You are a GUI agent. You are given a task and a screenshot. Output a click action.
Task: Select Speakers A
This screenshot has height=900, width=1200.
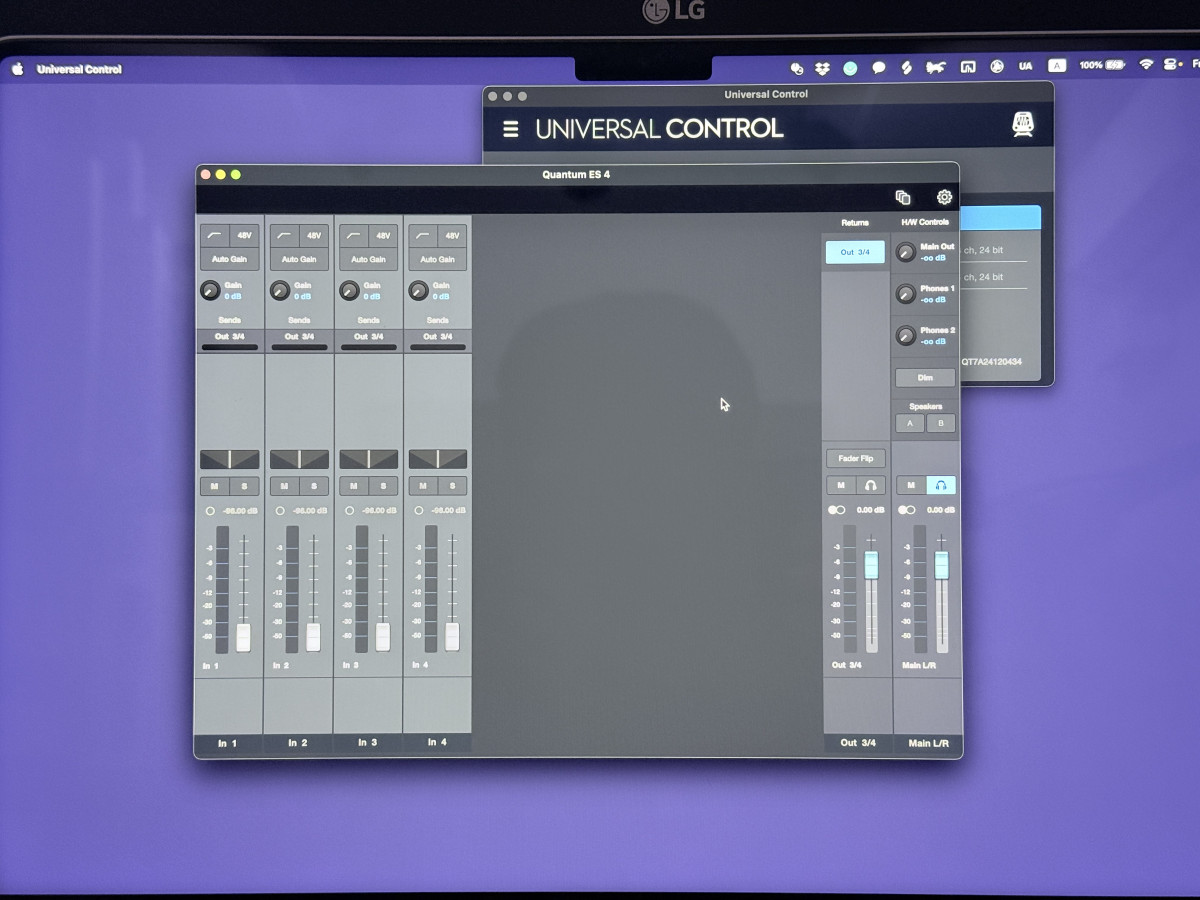[x=909, y=423]
